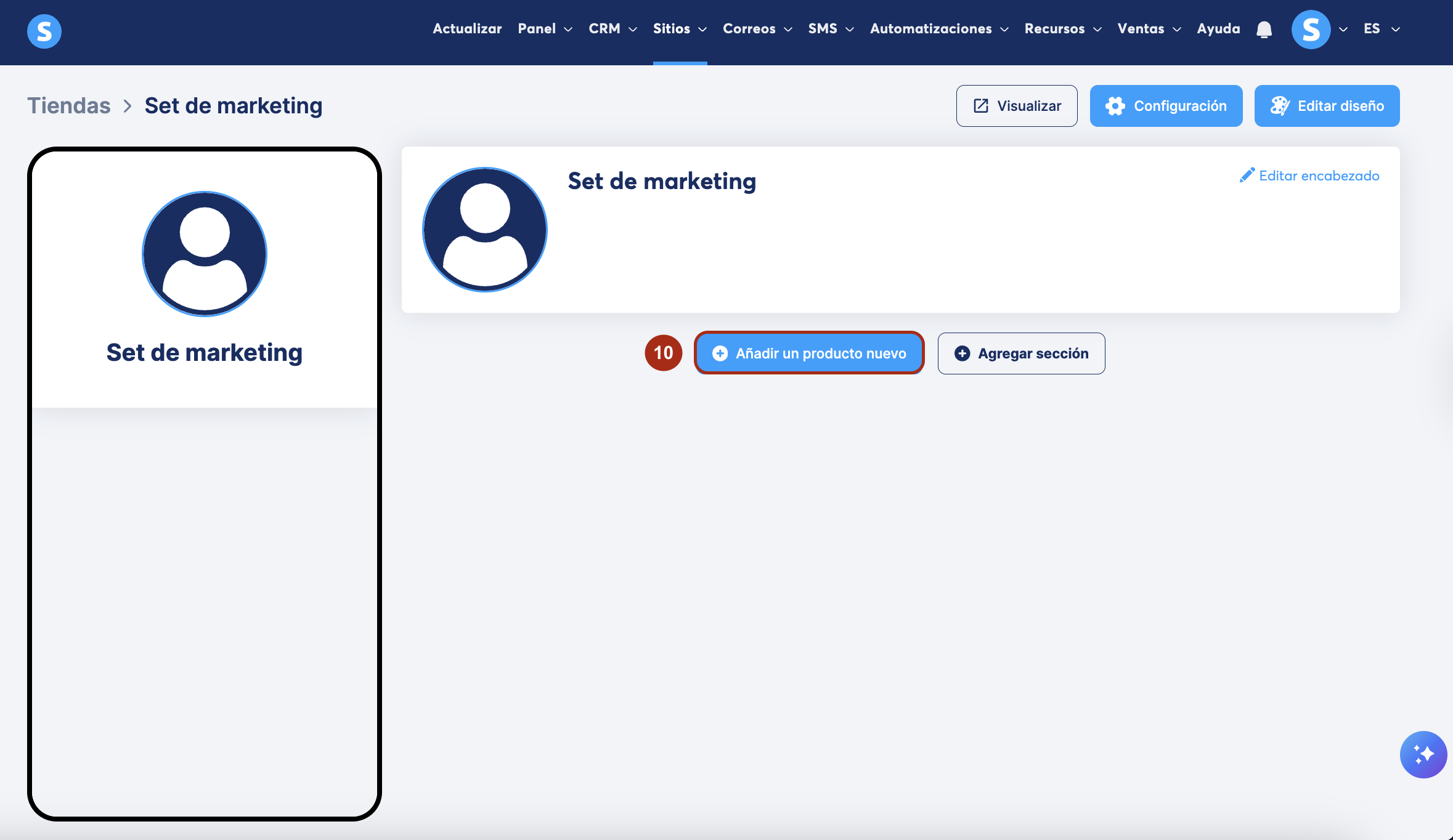The image size is (1453, 840).
Task: Click the account avatar in navbar
Action: coord(1311,29)
